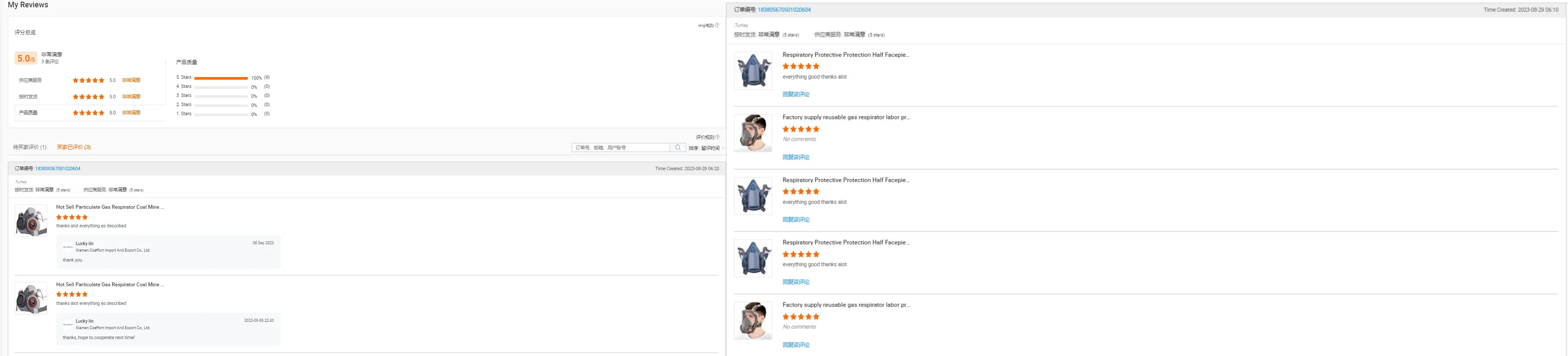Click the five-star rating in the 供应商服务 row
The width and height of the screenshot is (1568, 356).
88,80
